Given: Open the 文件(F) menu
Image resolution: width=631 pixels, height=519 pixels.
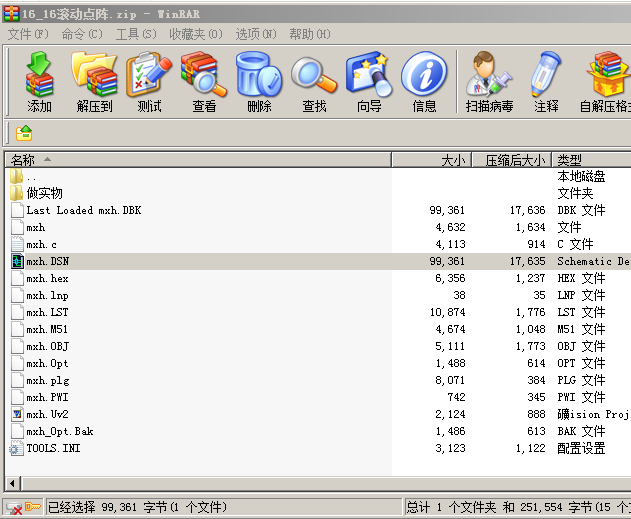Looking at the screenshot, I should [x=28, y=34].
